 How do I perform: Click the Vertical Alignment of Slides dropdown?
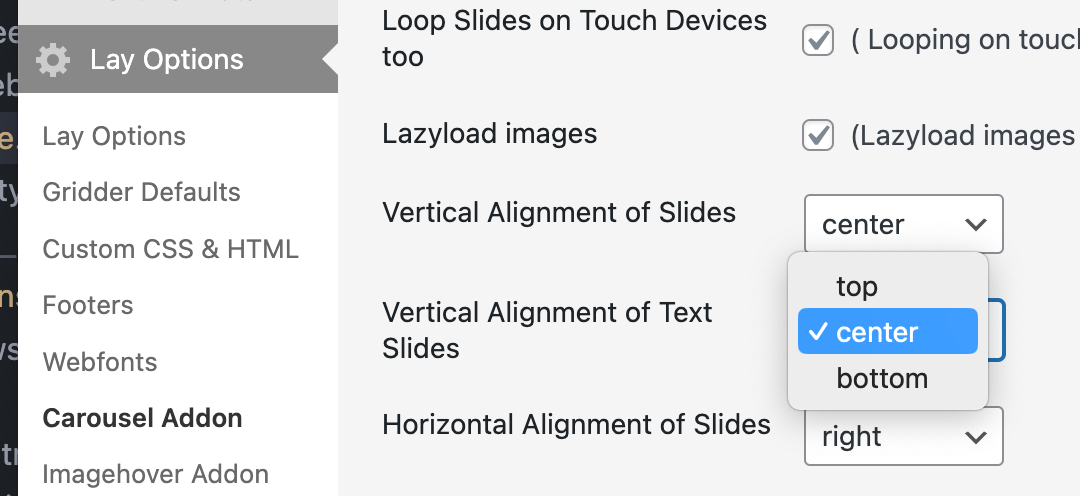(x=903, y=224)
